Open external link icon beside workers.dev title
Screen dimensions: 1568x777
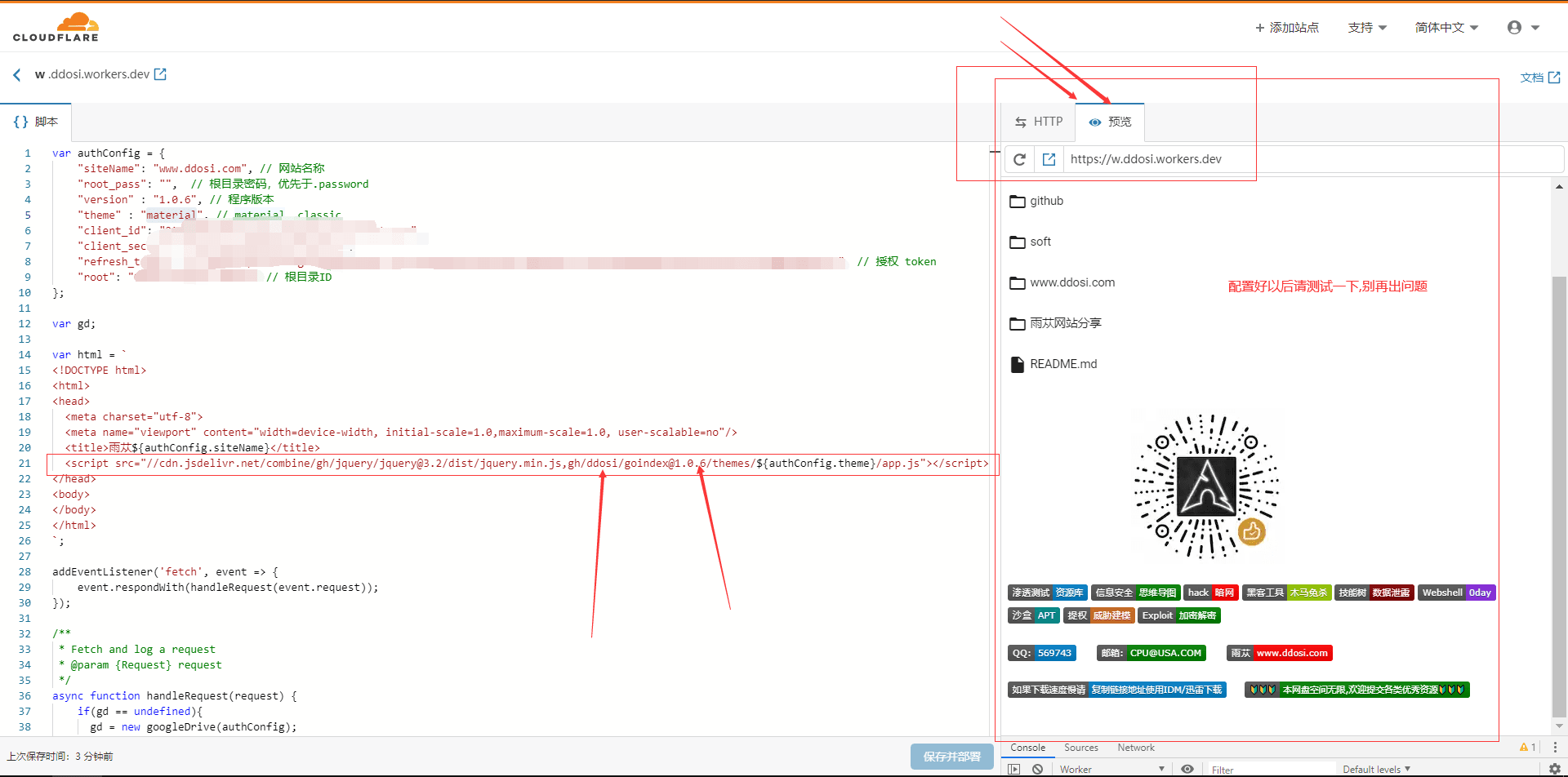[x=160, y=74]
